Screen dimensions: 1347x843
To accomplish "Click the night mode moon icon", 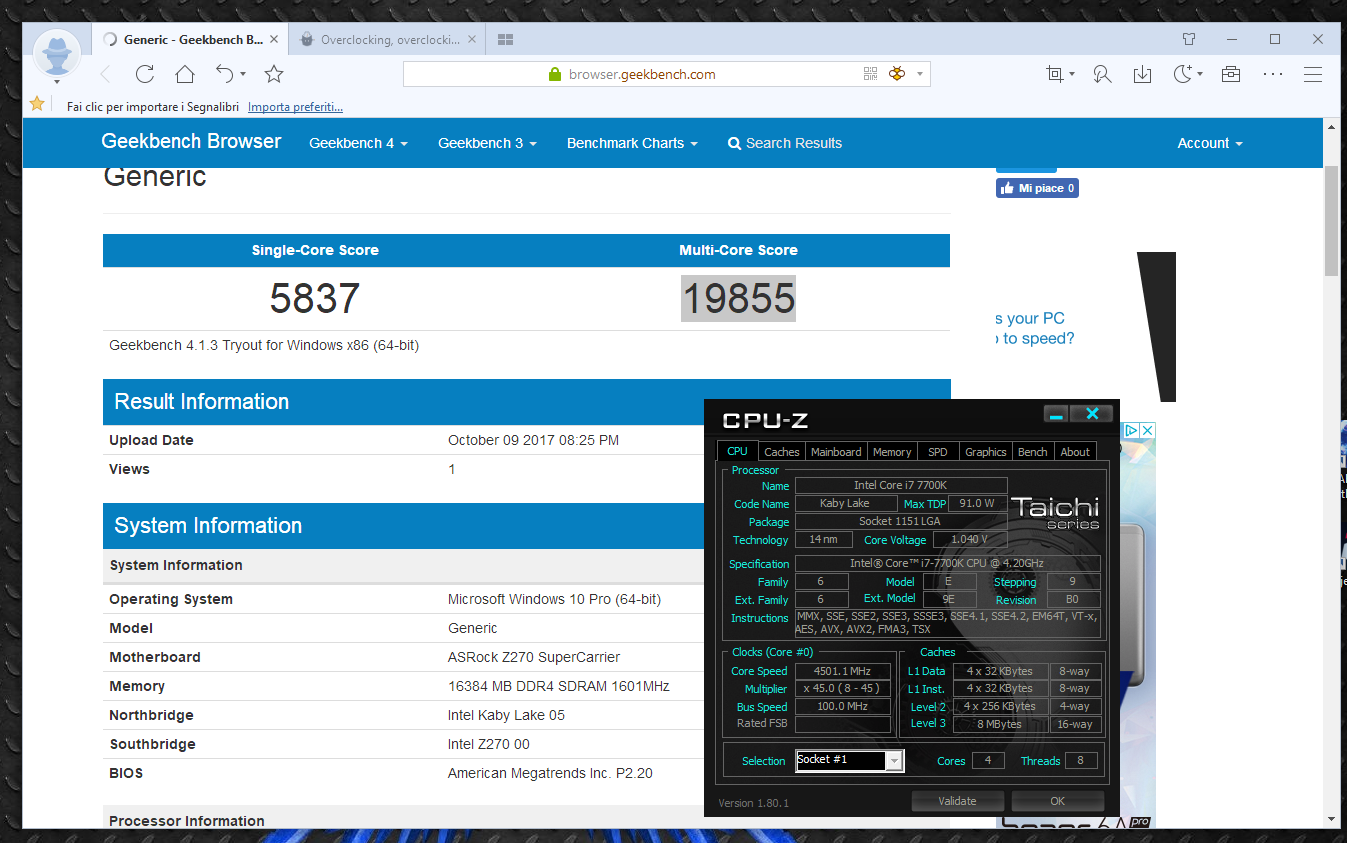I will tap(1182, 74).
